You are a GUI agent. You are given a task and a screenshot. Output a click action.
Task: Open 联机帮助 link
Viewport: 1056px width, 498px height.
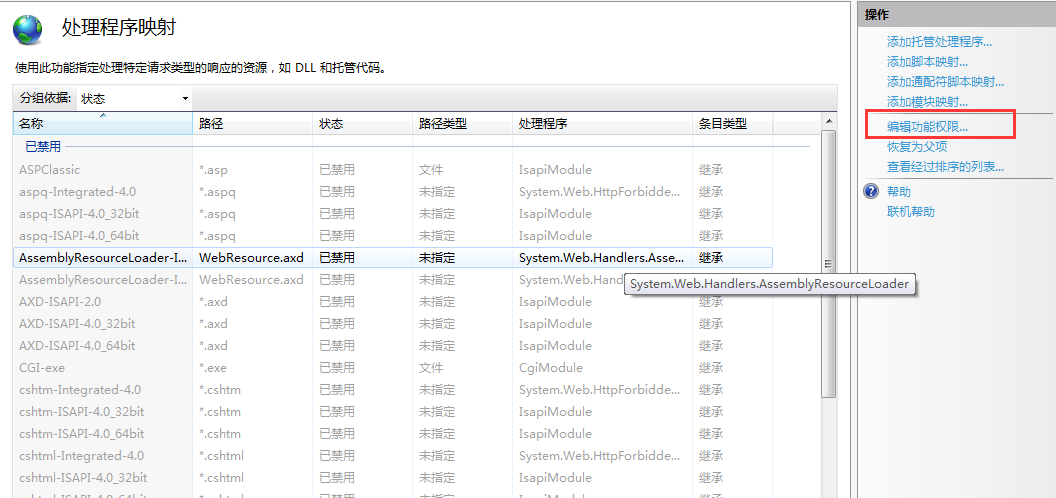910,212
